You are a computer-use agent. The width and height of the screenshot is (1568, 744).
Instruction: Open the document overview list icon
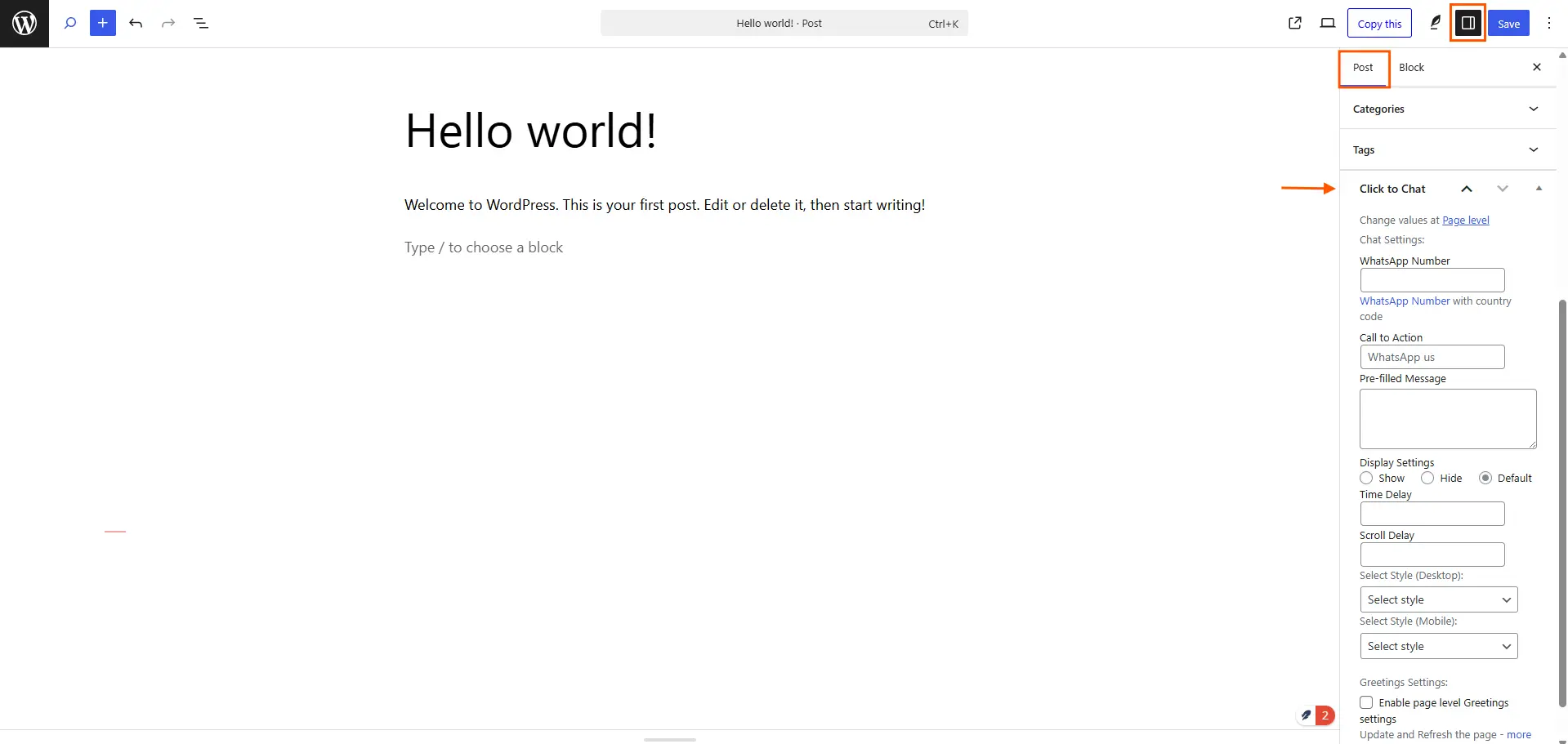tap(201, 24)
